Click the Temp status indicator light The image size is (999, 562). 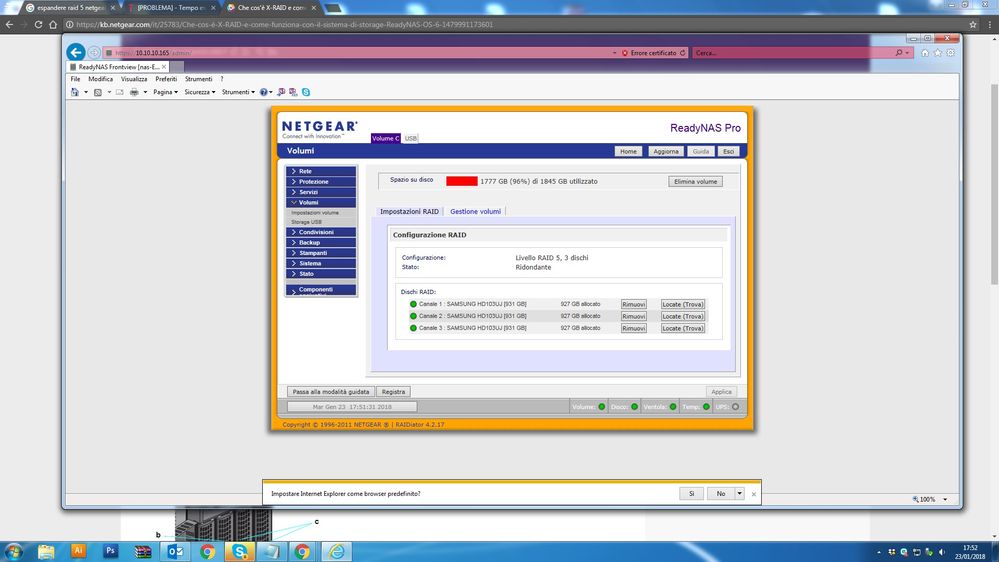(706, 407)
